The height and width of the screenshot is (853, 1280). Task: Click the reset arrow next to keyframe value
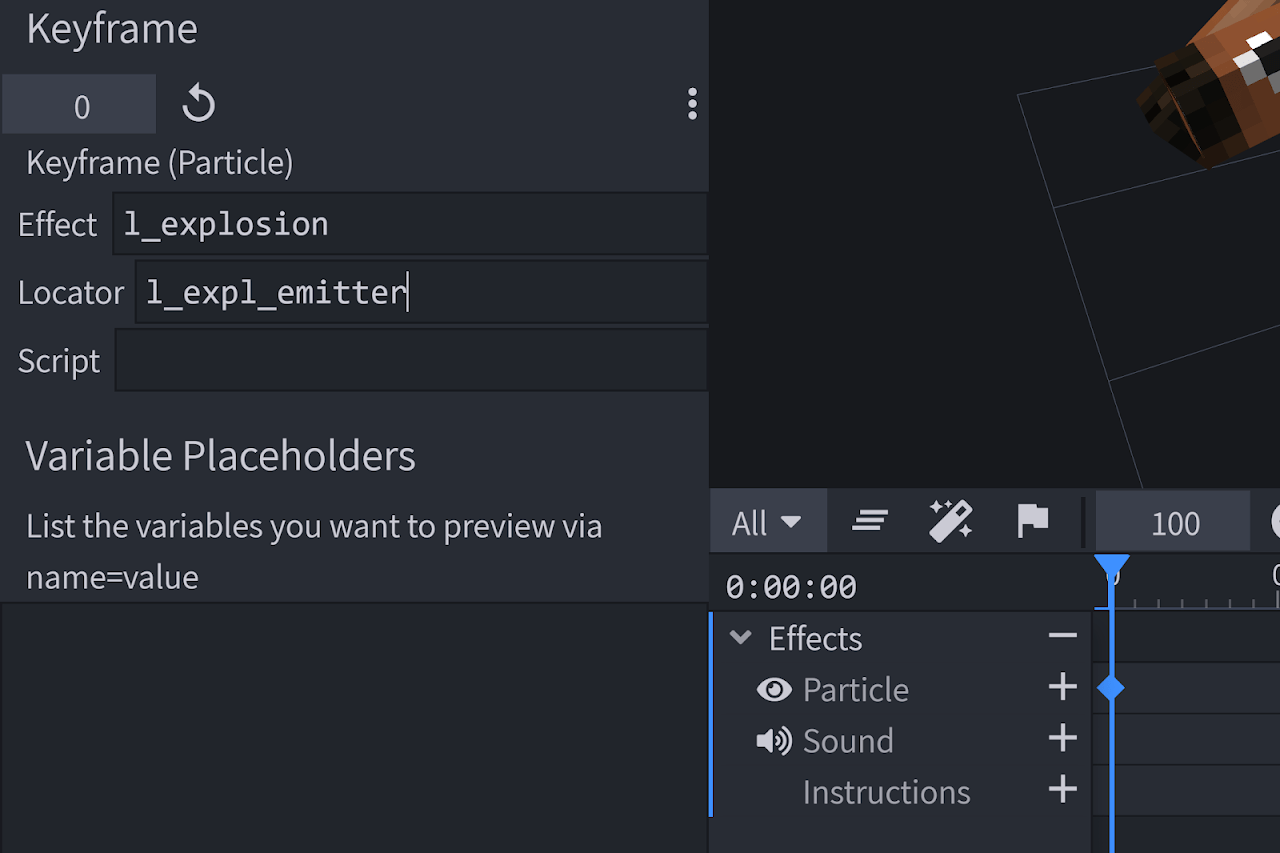(x=198, y=103)
